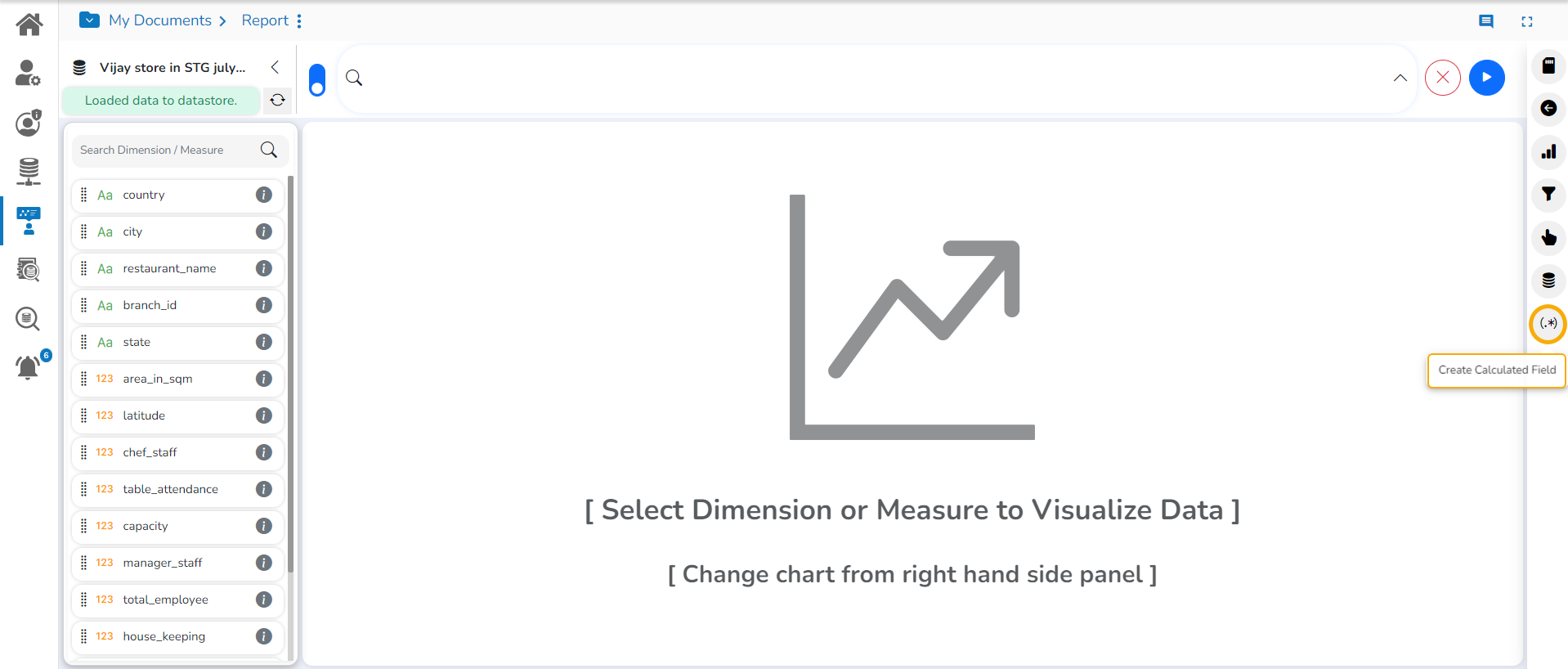
Task: Click the save report icon
Action: click(1548, 66)
